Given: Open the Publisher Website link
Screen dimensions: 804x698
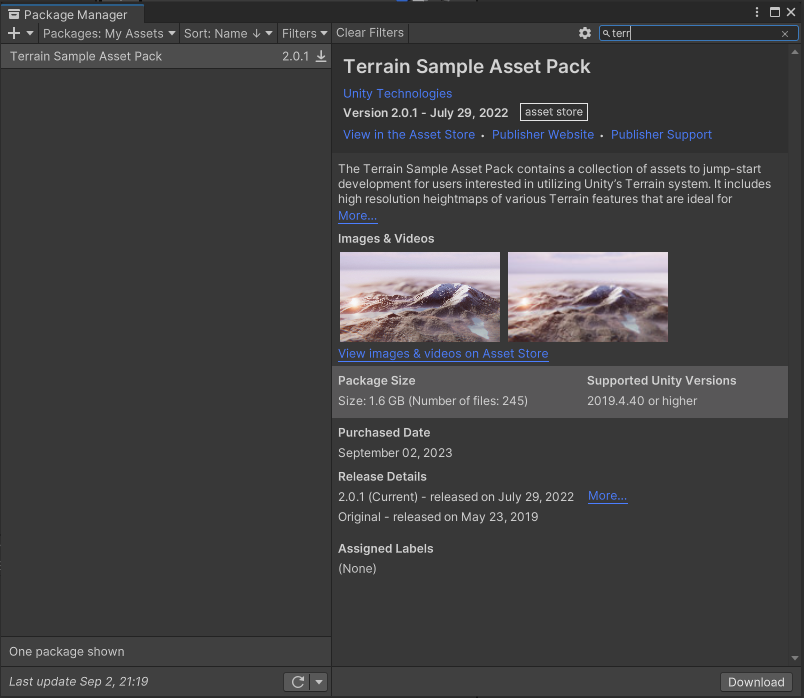Looking at the screenshot, I should 542,134.
